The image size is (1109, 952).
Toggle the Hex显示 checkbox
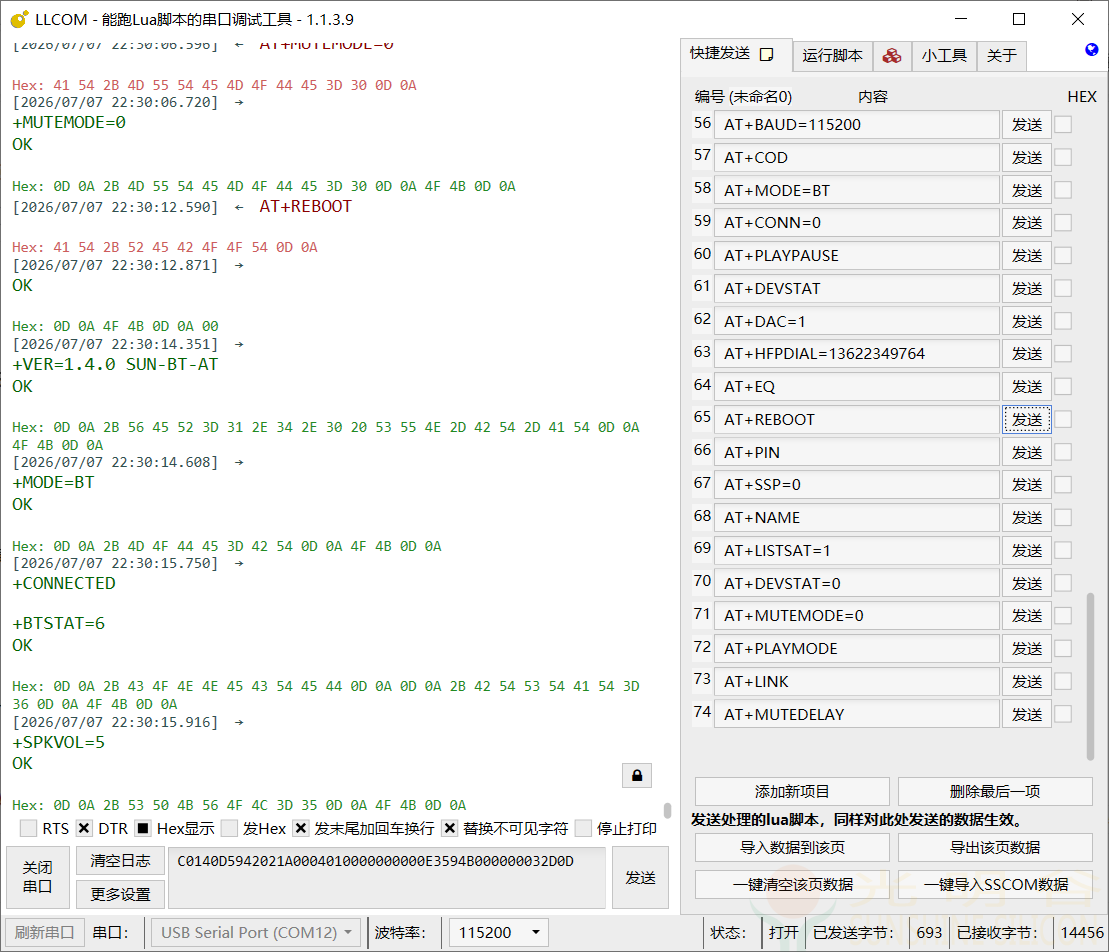click(x=143, y=828)
